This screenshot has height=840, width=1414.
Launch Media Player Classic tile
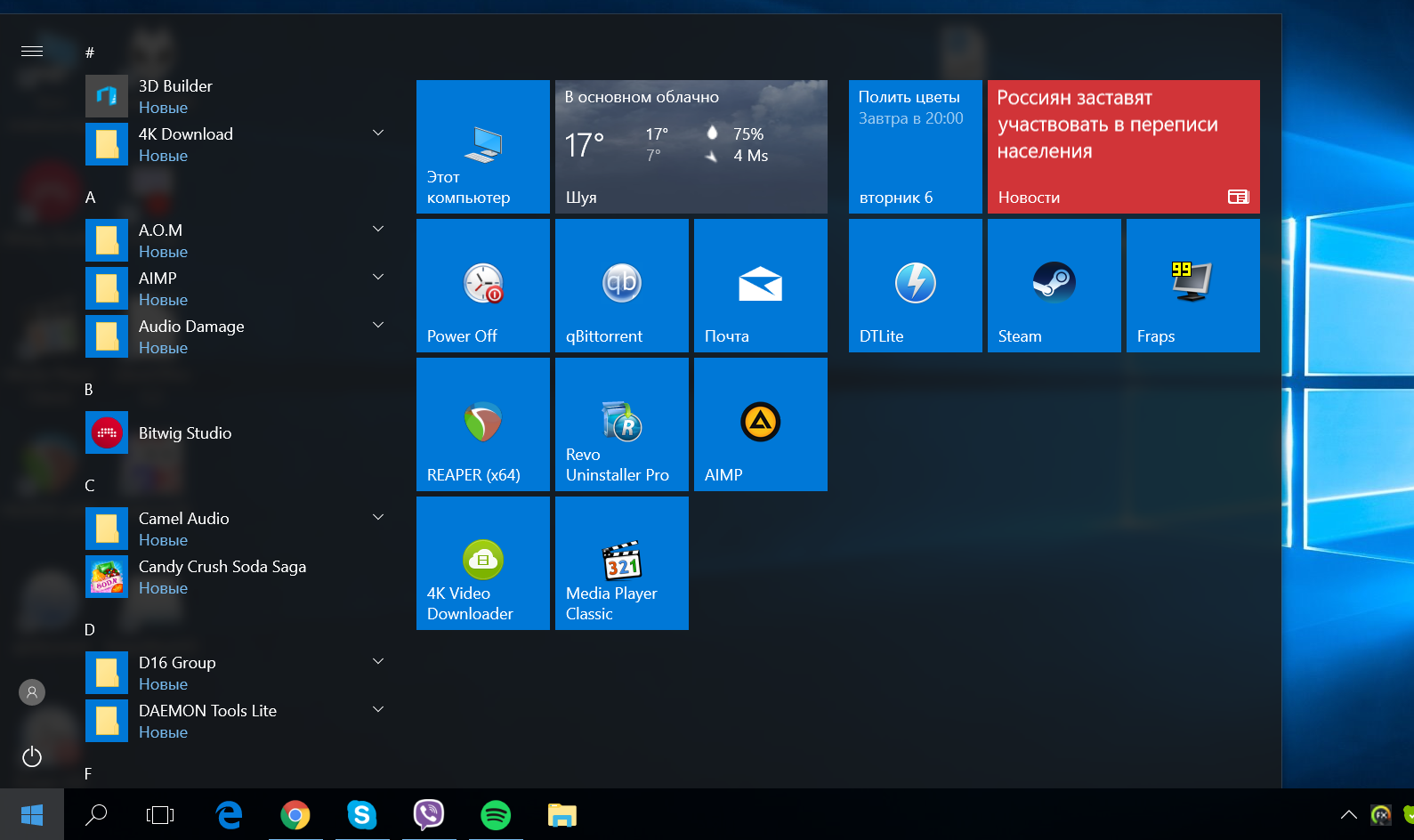(621, 563)
